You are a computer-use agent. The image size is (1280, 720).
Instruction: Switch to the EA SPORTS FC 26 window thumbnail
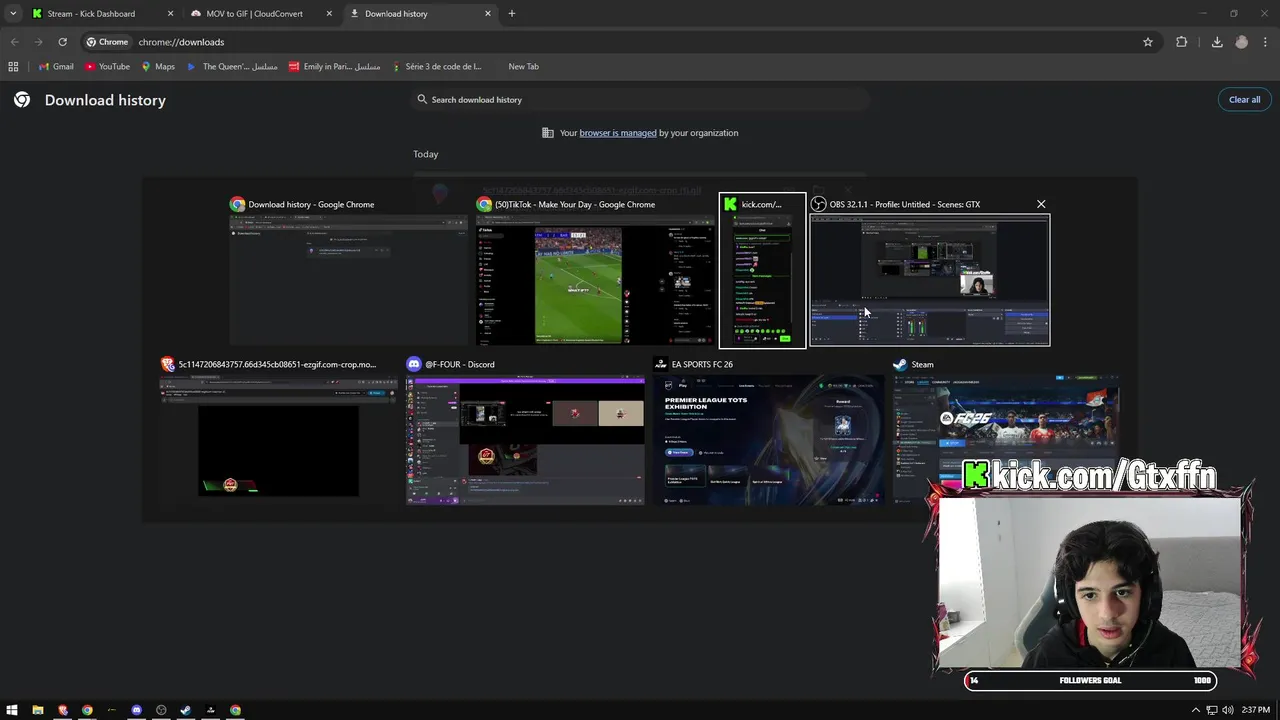770,430
